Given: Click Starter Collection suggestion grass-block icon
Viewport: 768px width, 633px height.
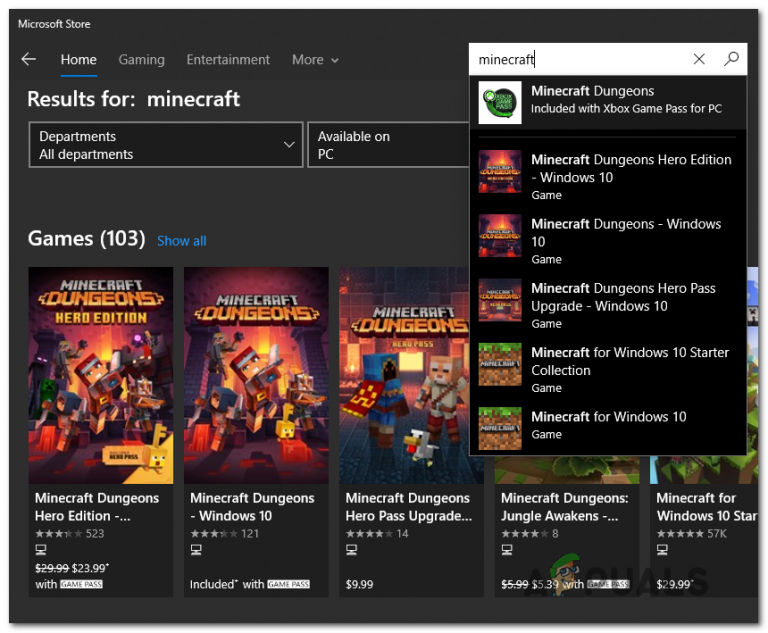Looking at the screenshot, I should coord(500,364).
